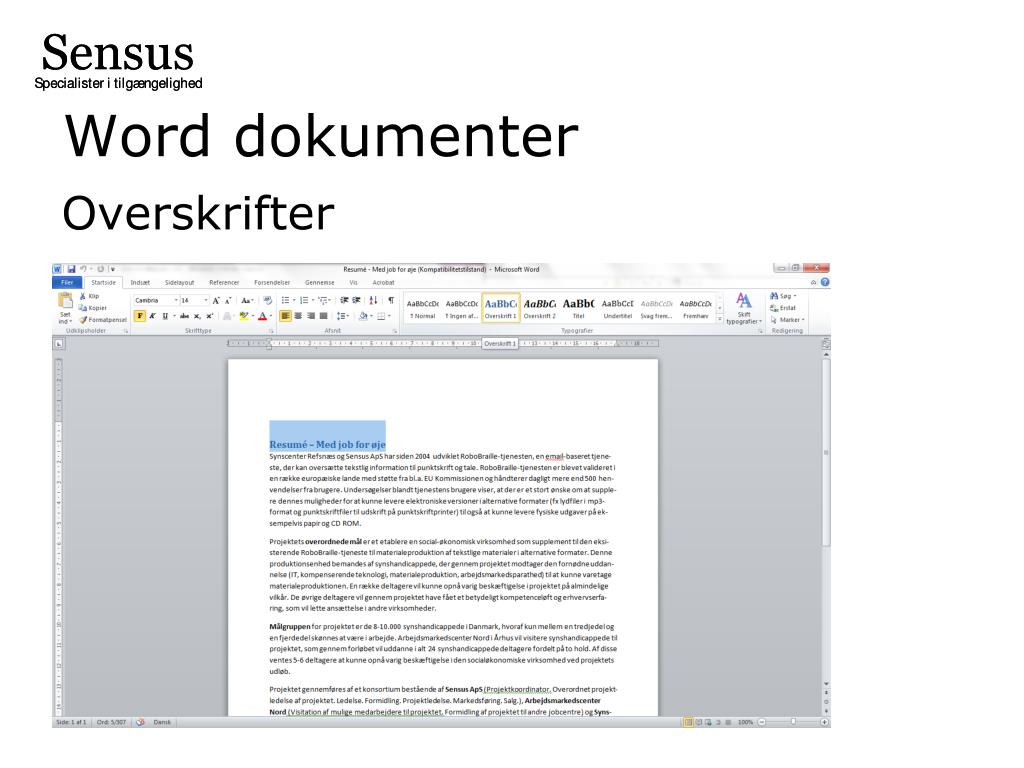Viewport: 1024px width, 768px height.
Task: Apply the Undertitel style
Action: click(x=618, y=308)
